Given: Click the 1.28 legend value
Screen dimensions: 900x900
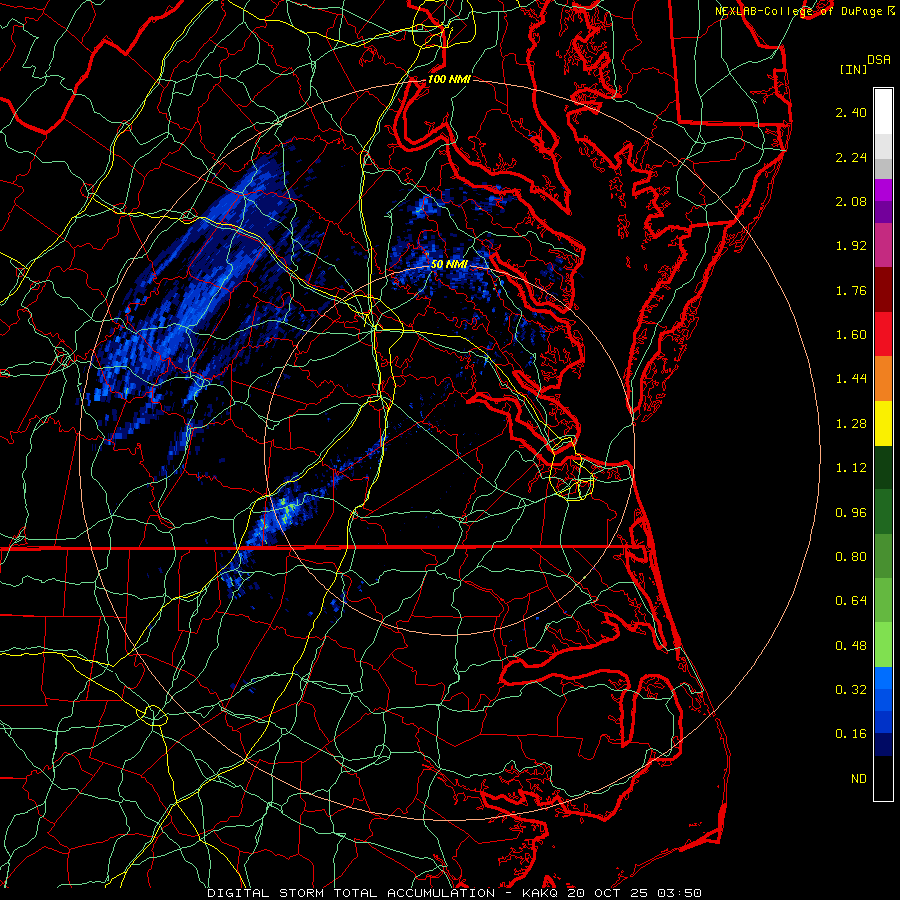Looking at the screenshot, I should pyautogui.click(x=851, y=424).
